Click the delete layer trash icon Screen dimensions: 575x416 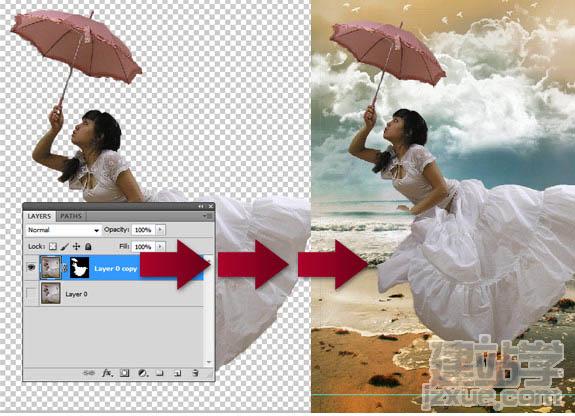pyautogui.click(x=195, y=373)
